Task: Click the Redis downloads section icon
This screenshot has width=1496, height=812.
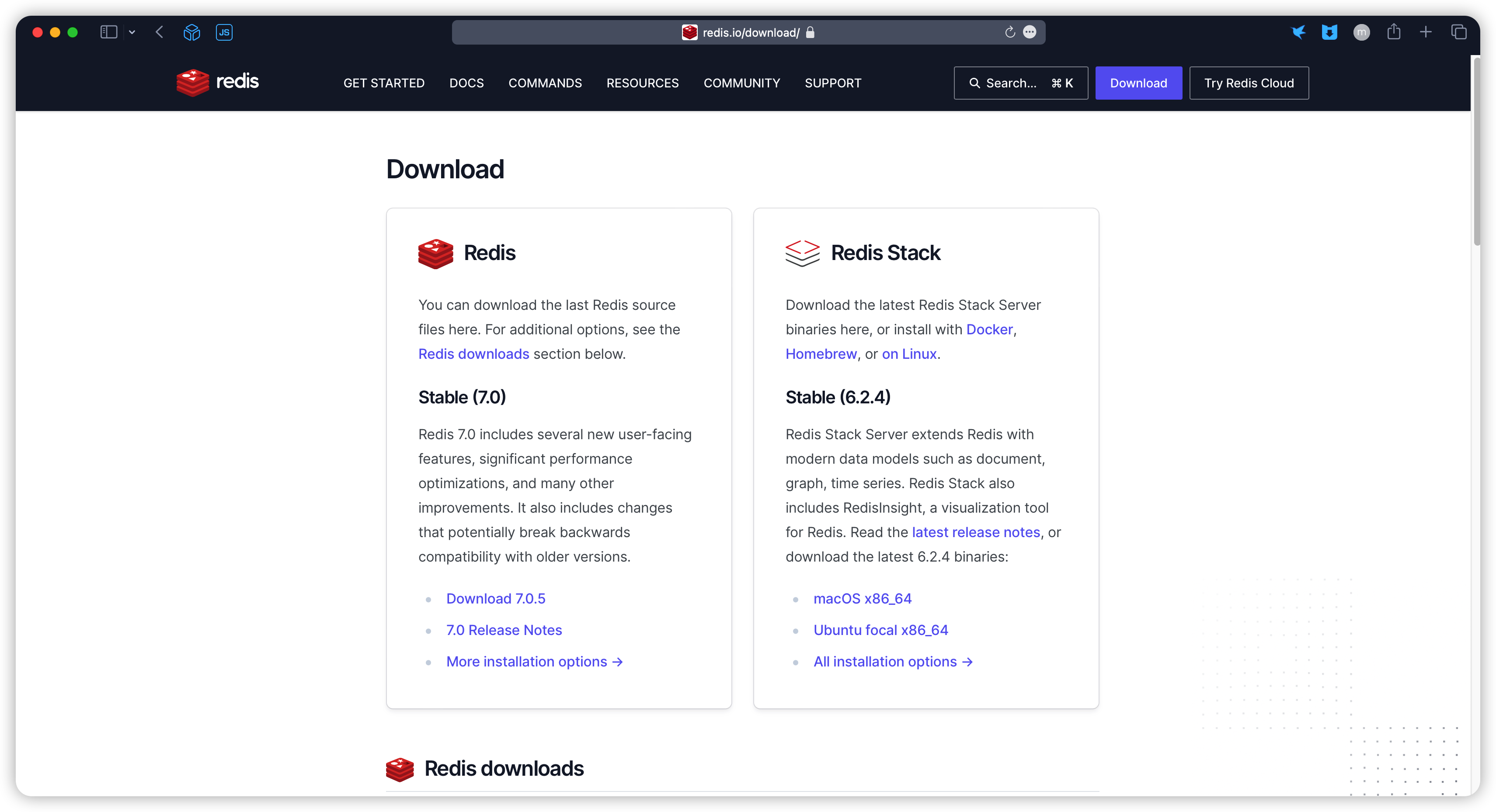Action: coord(400,769)
